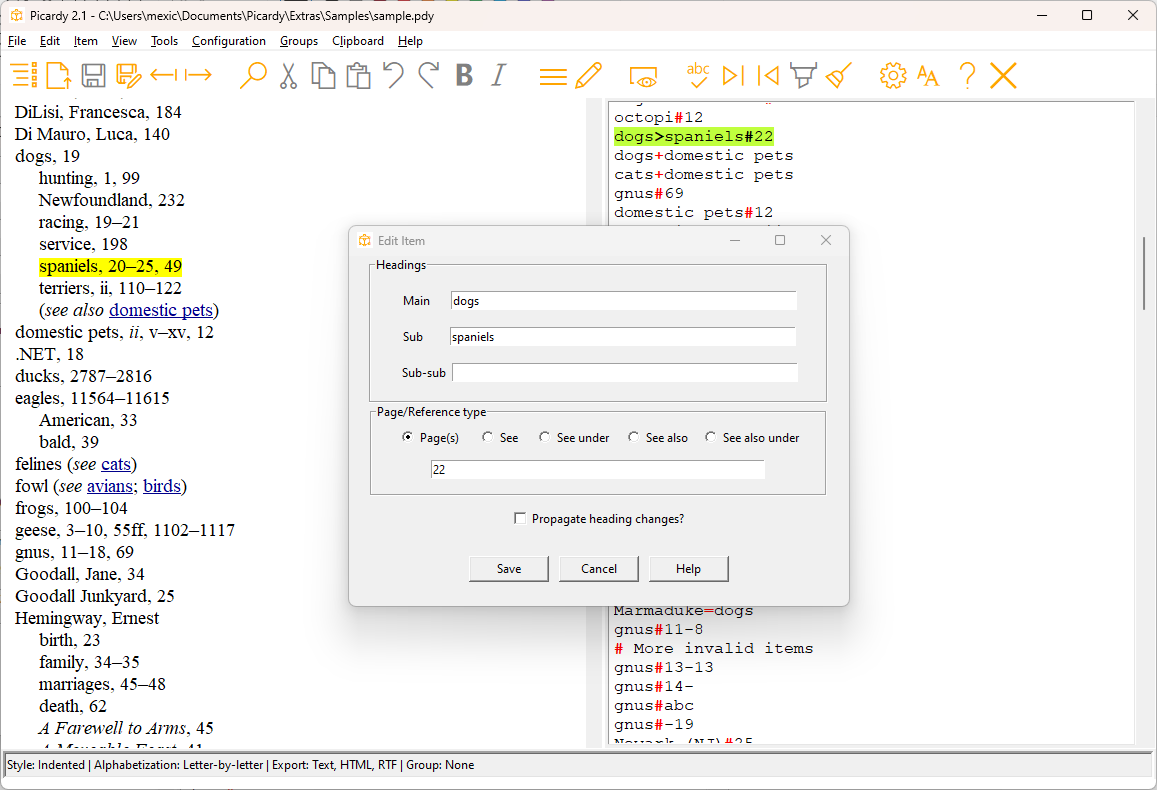Click the 'gnus#abc' source line

tap(654, 705)
